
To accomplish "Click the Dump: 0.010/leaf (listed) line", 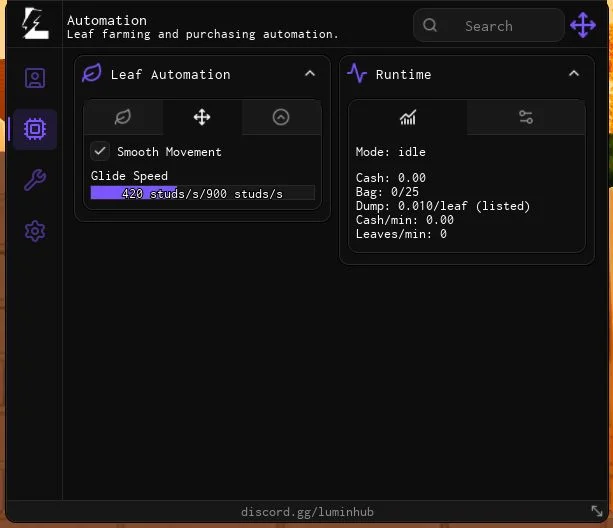I will click(x=443, y=206).
